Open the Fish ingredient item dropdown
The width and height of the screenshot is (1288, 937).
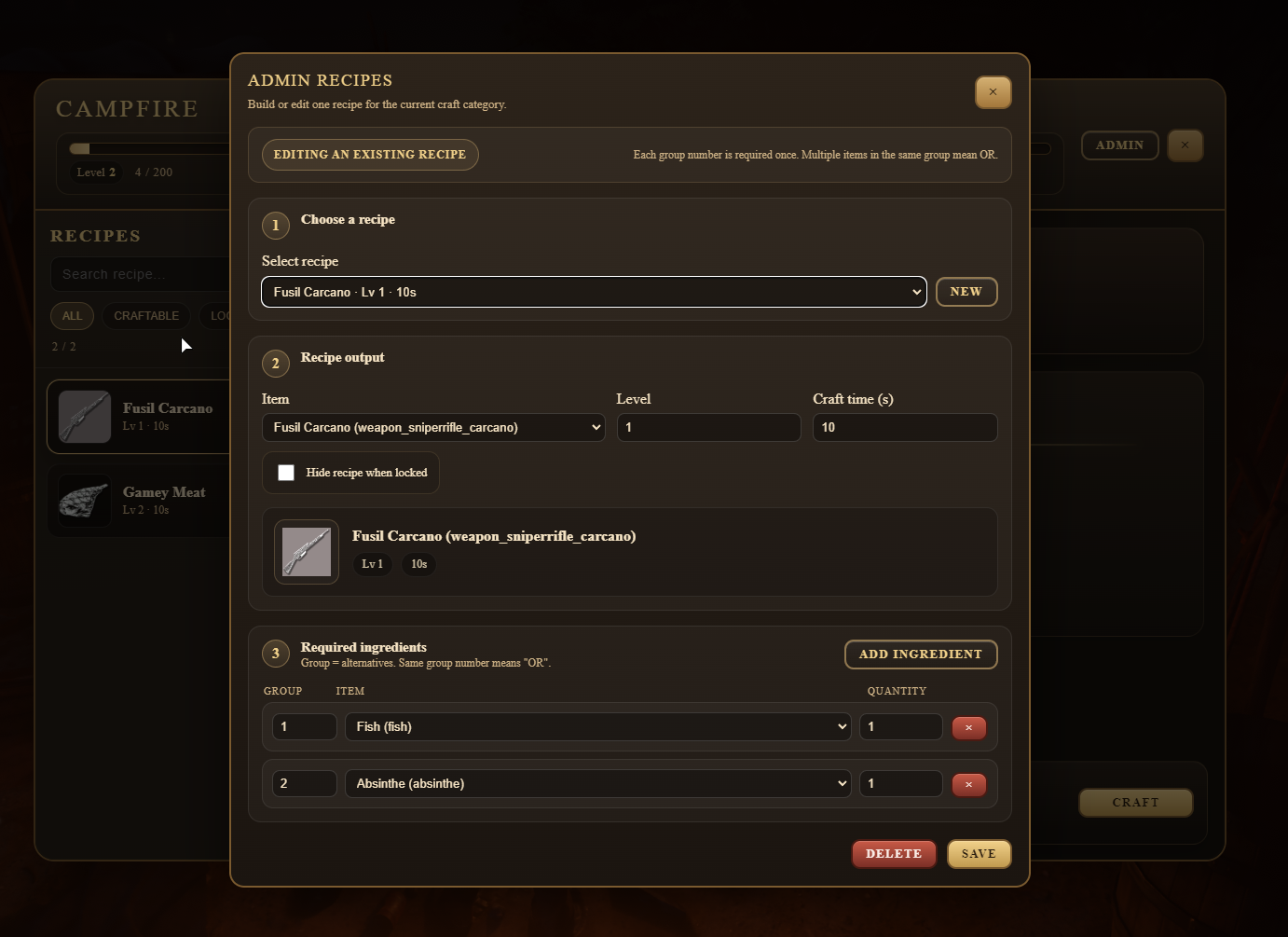coord(597,726)
